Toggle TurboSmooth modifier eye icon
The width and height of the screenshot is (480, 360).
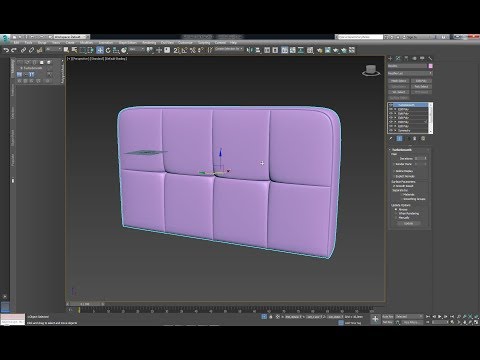[x=391, y=105]
